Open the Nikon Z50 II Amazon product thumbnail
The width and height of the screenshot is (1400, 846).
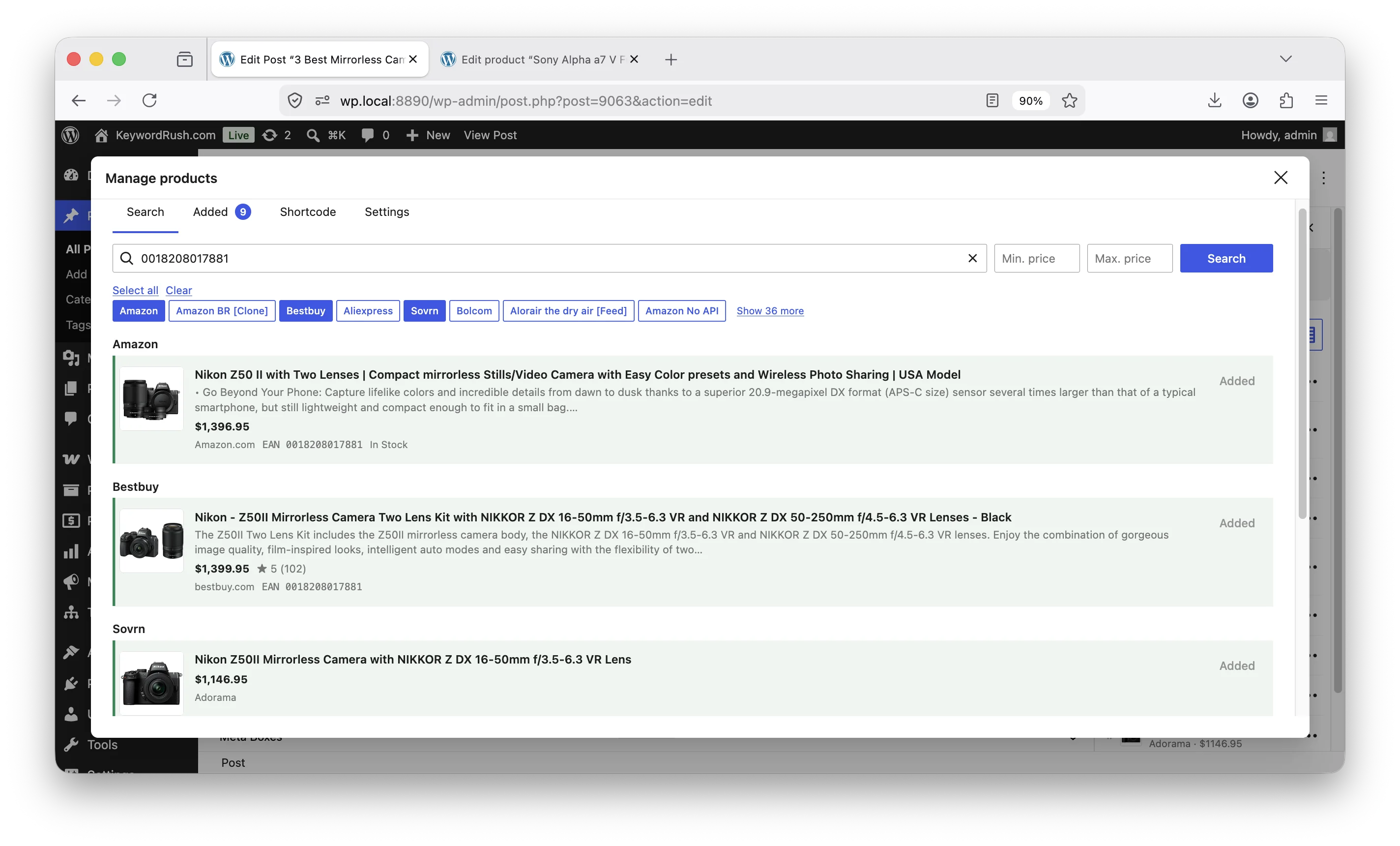[151, 398]
